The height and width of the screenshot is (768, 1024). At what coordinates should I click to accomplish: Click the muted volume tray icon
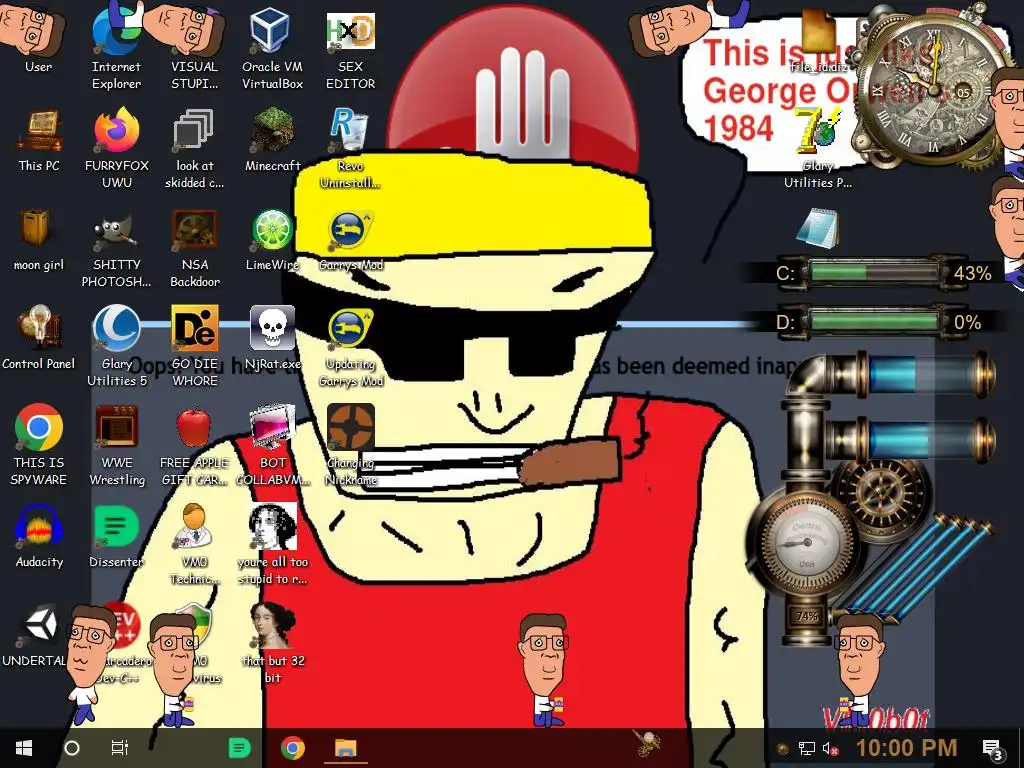pos(830,748)
